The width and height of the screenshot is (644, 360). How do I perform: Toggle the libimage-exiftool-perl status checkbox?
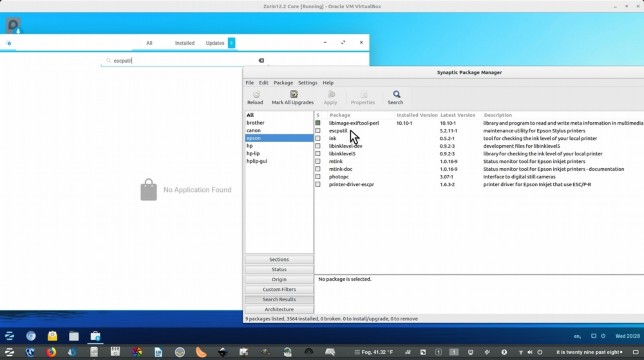(318, 123)
